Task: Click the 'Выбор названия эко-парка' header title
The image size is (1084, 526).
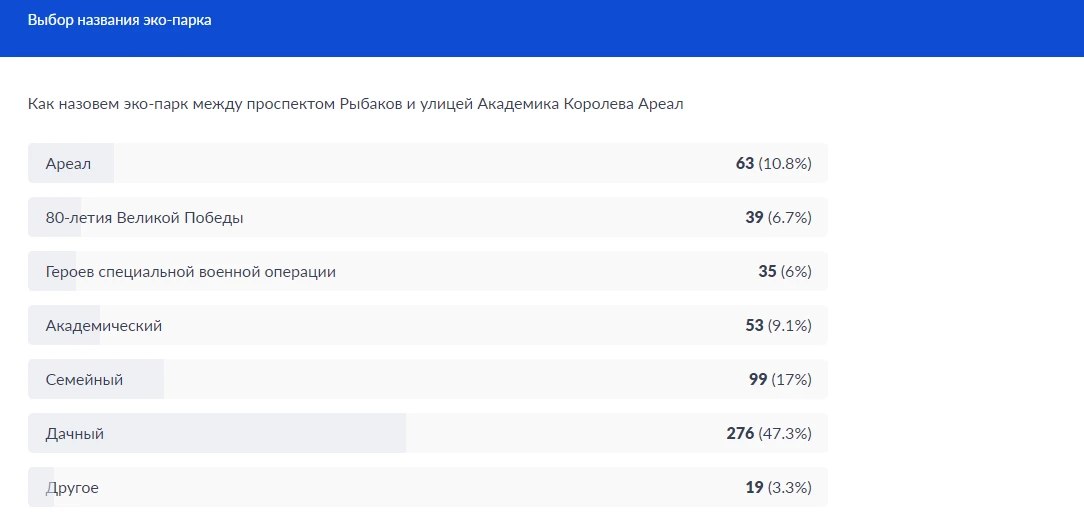Action: click(119, 20)
